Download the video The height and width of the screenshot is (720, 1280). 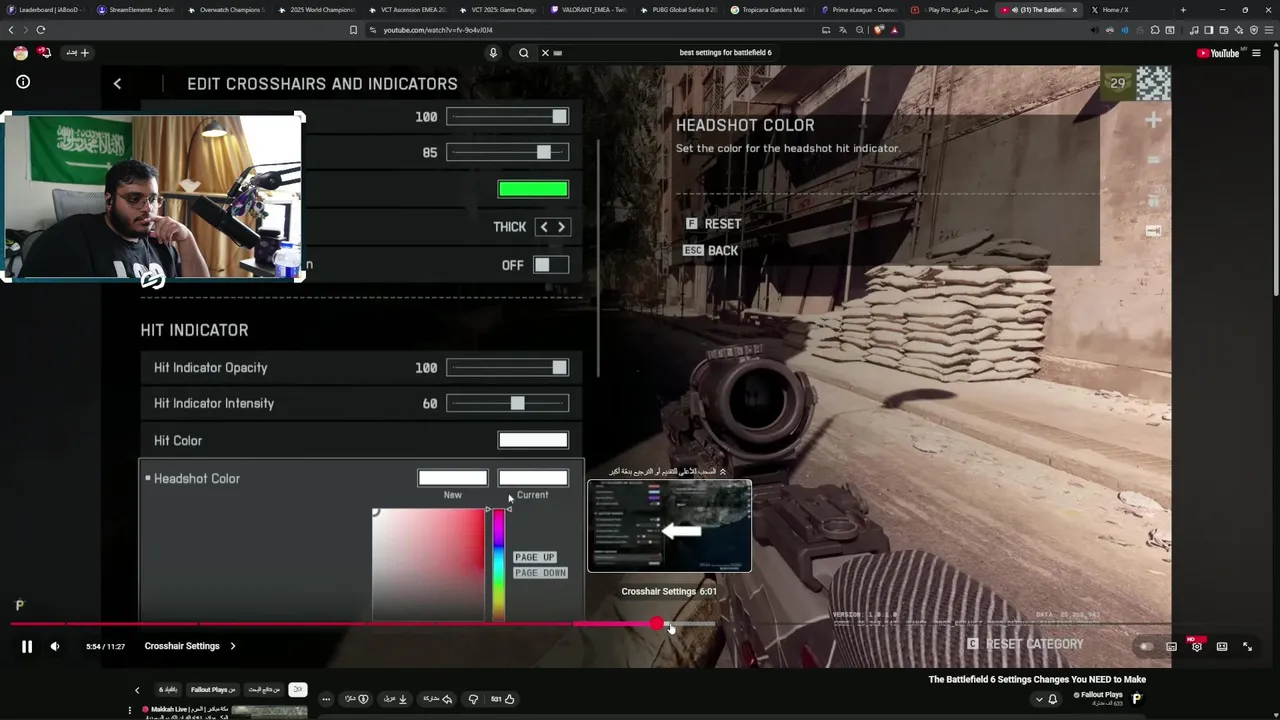click(x=396, y=699)
